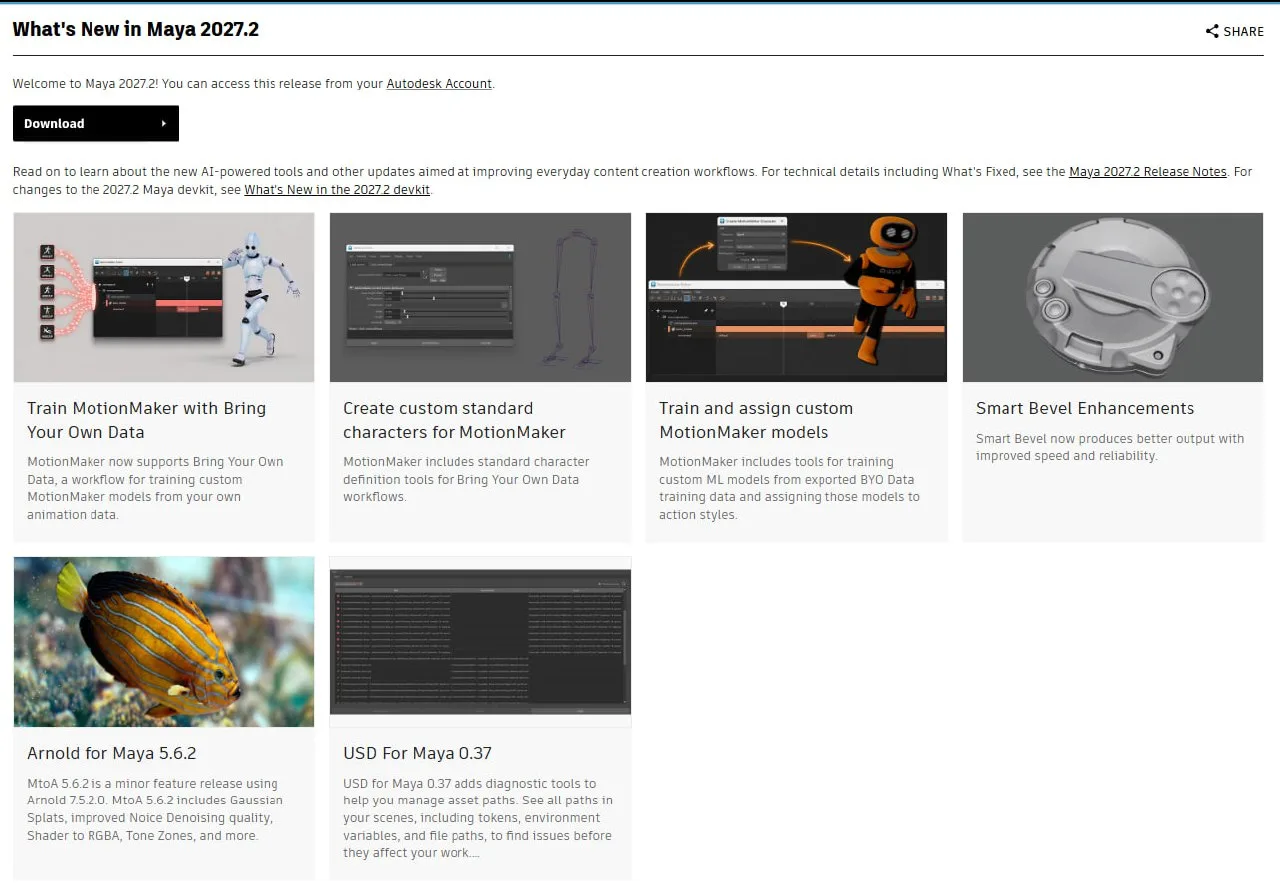
Task: Click the 'USD For Maya 0.37' title
Action: [417, 753]
